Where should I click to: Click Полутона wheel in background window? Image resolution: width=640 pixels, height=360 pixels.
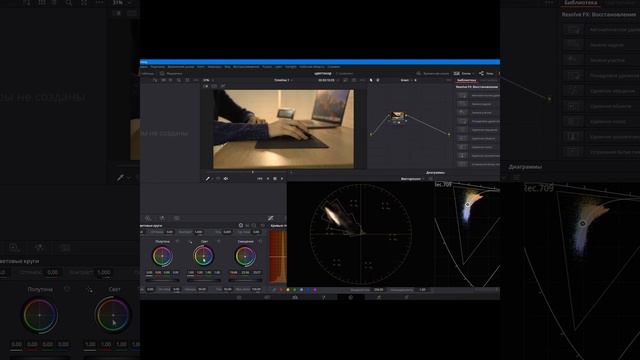point(40,315)
